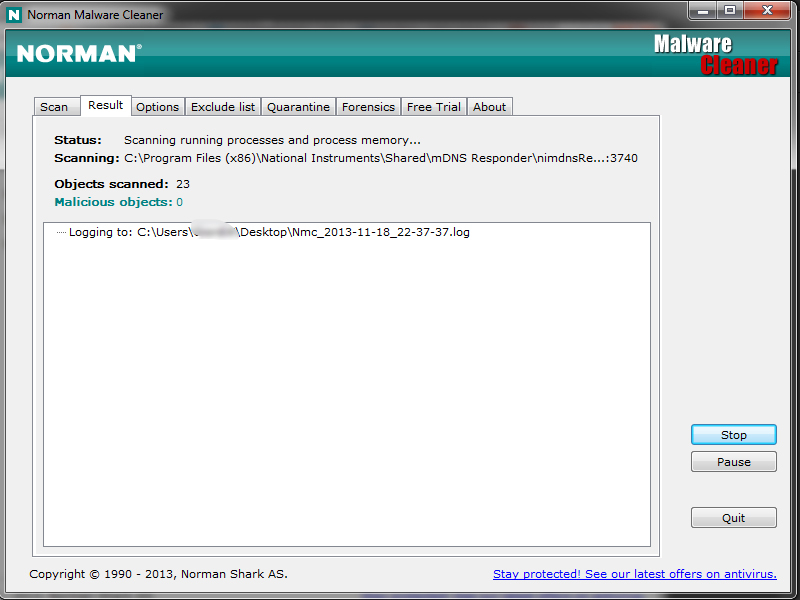
Task: Click the status text 'Scanning running processes'
Action: pyautogui.click(x=272, y=140)
